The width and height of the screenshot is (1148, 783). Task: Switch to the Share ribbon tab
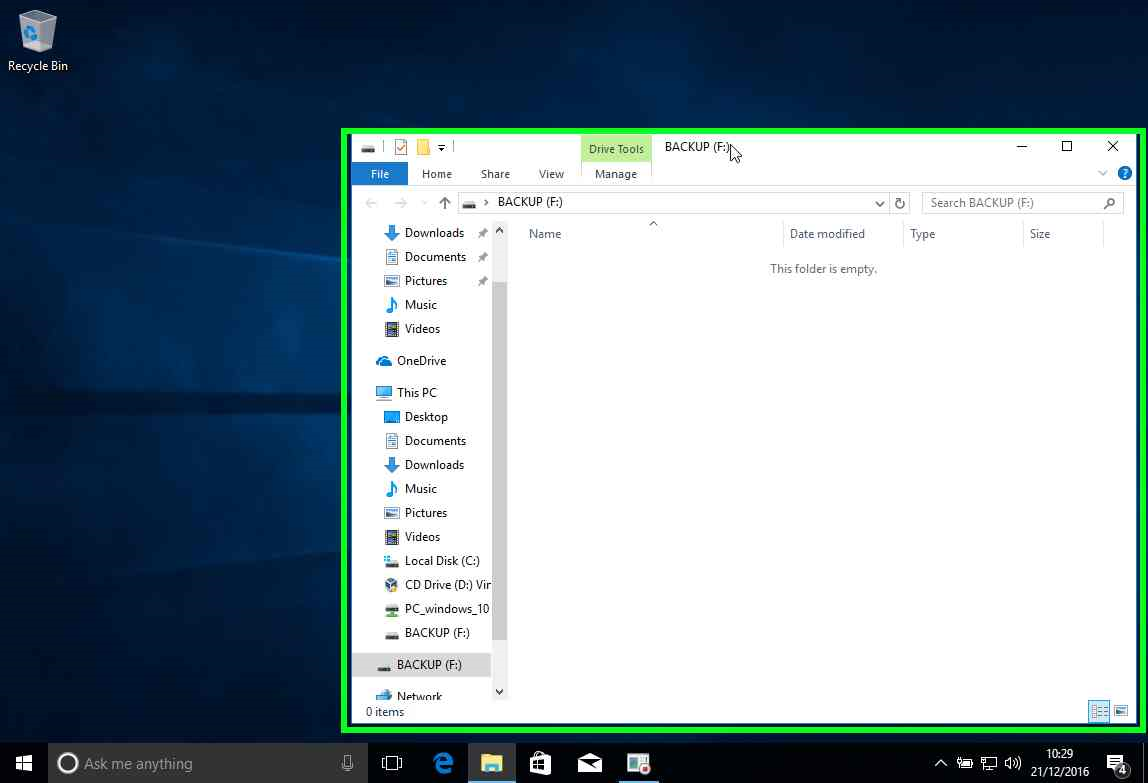tap(495, 174)
